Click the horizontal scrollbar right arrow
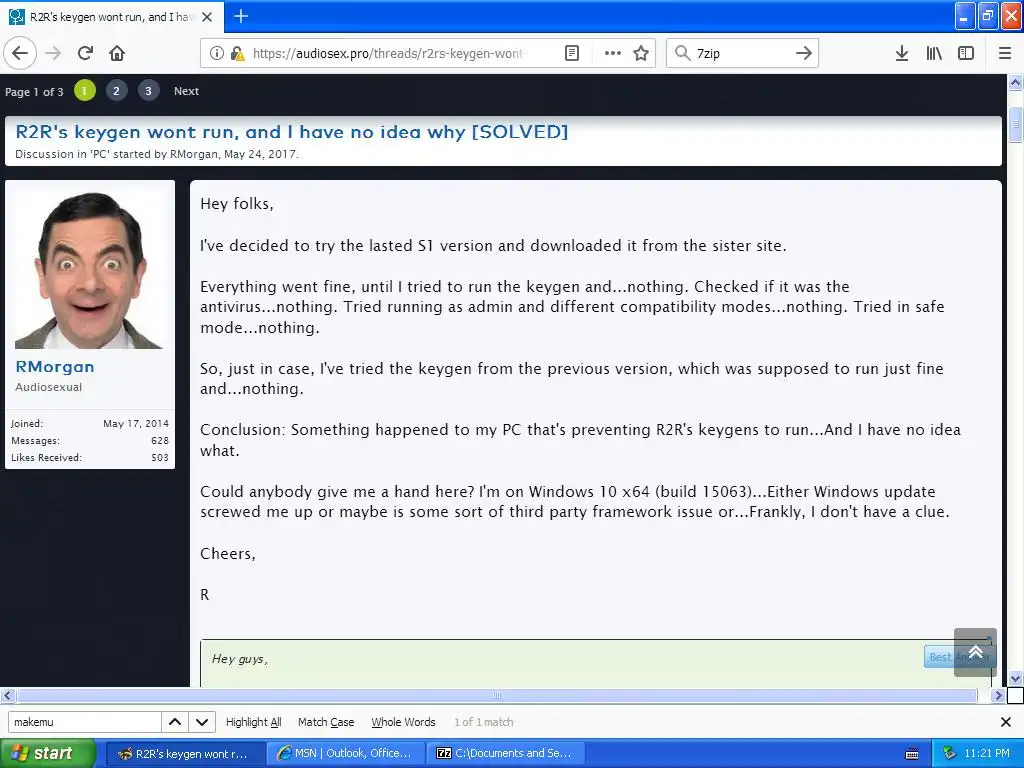The image size is (1024, 768). click(x=997, y=695)
